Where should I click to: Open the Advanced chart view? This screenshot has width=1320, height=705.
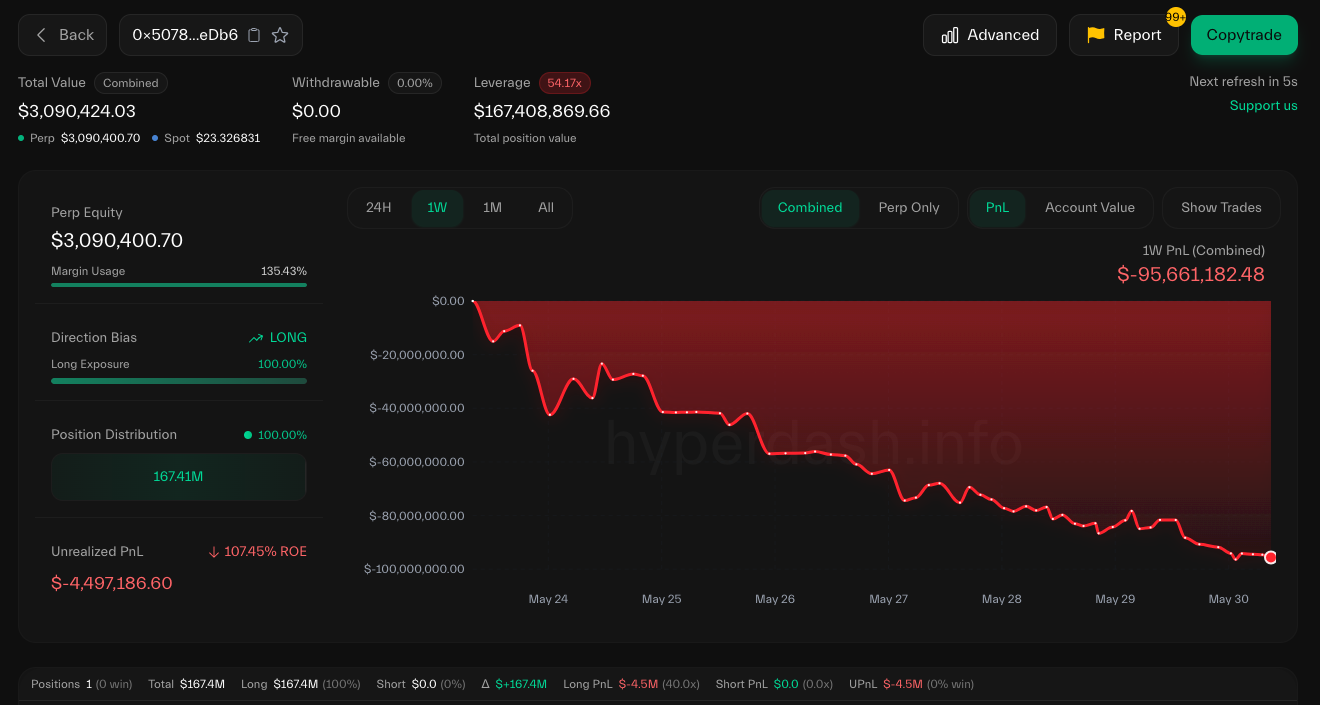[989, 35]
